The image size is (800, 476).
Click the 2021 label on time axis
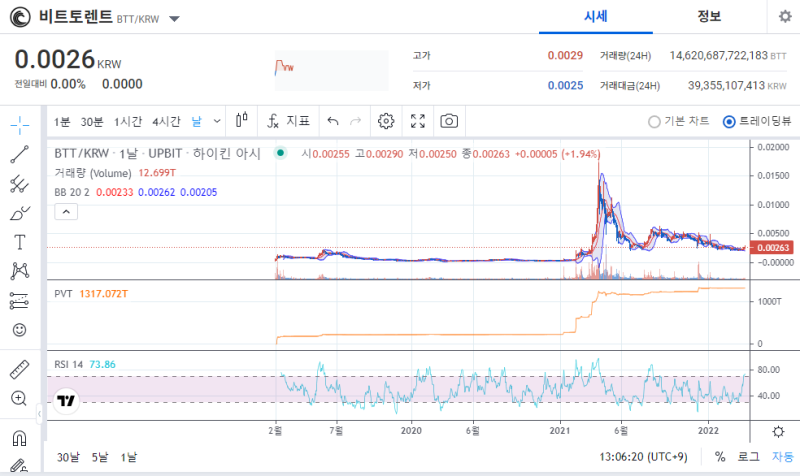tap(560, 431)
